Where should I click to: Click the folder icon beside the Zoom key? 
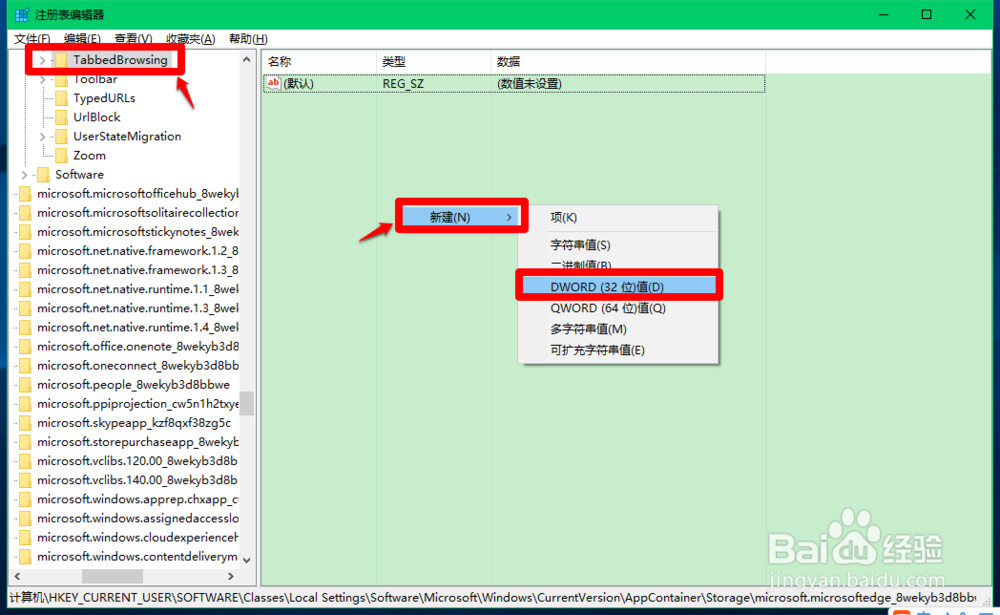pyautogui.click(x=61, y=155)
